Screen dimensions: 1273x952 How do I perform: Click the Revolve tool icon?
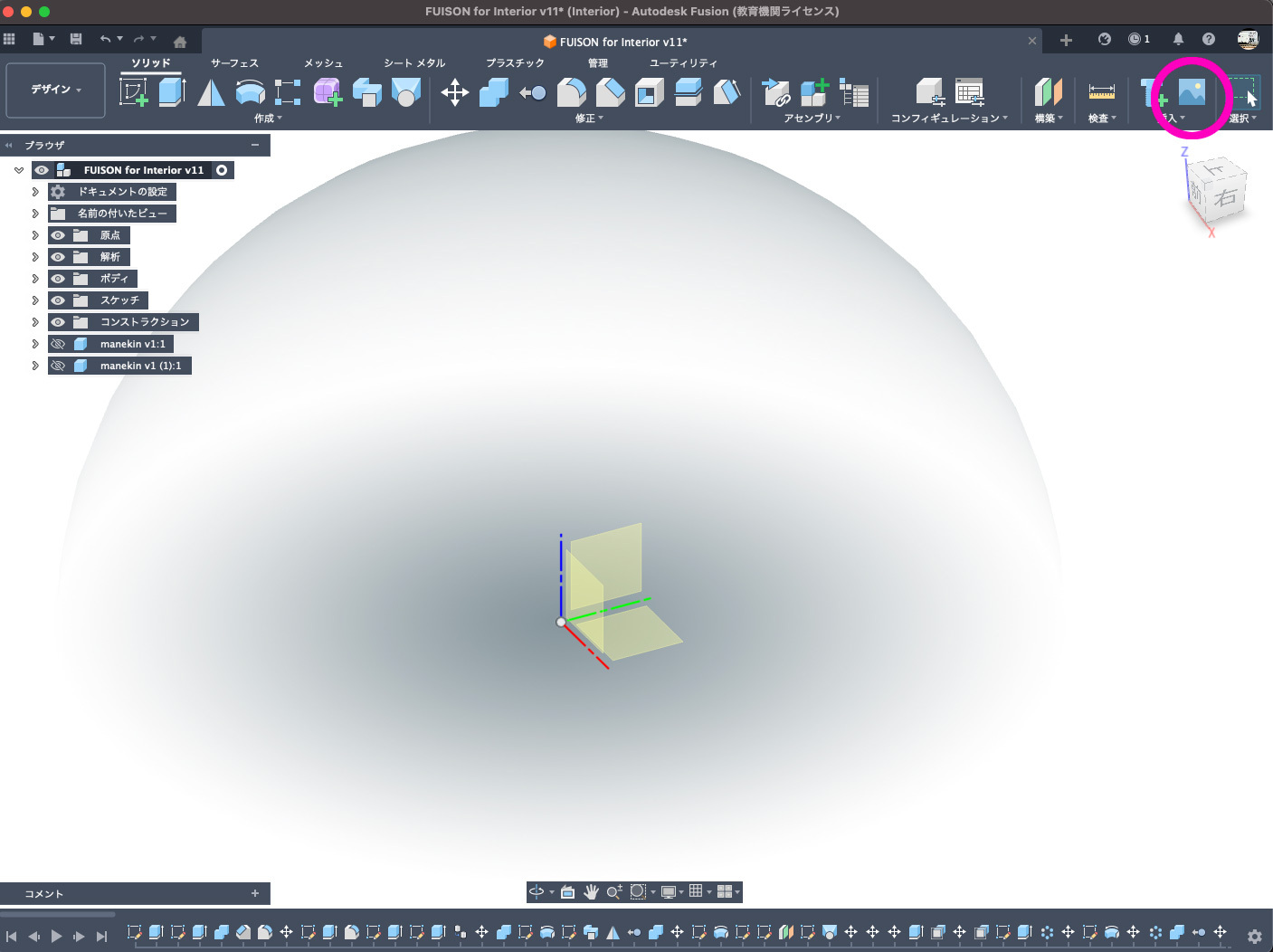click(x=211, y=92)
